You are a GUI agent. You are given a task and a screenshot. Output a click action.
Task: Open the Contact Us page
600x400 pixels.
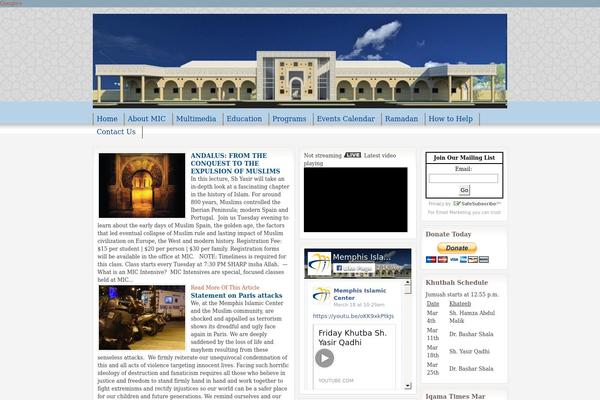pyautogui.click(x=116, y=132)
